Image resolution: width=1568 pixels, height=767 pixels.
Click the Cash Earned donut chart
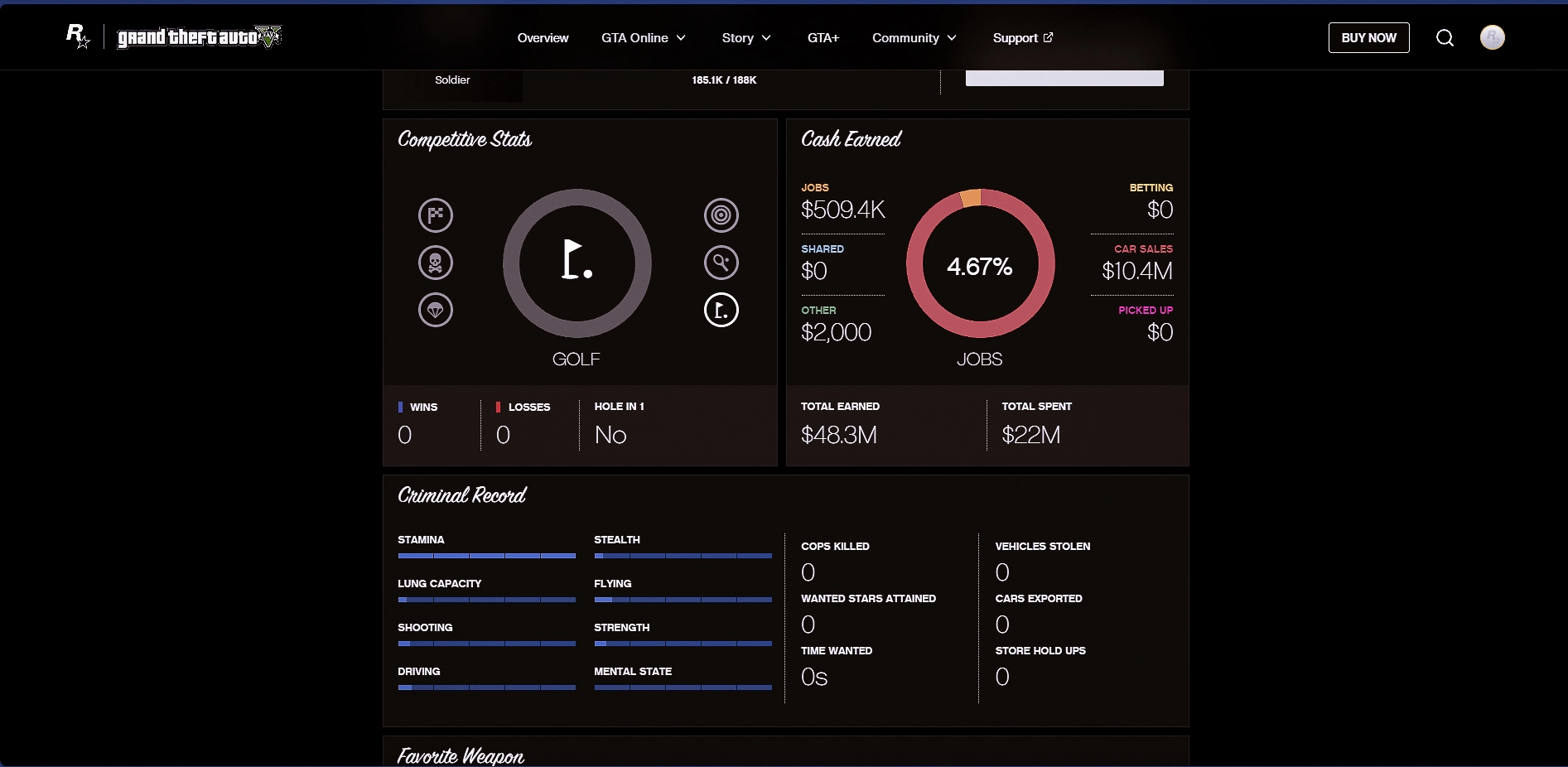pyautogui.click(x=980, y=263)
